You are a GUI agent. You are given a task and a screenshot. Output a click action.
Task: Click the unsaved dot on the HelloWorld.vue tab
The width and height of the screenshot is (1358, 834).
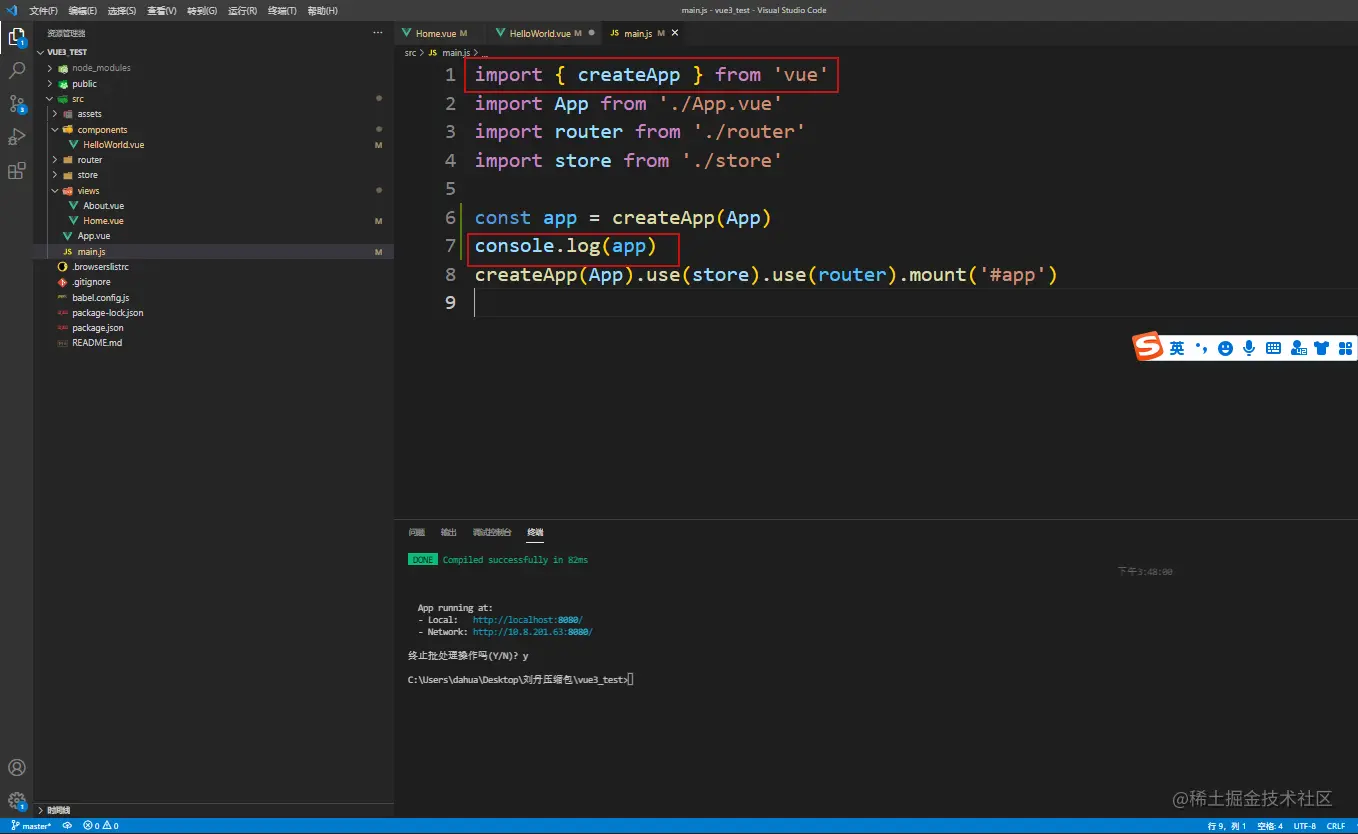(591, 33)
